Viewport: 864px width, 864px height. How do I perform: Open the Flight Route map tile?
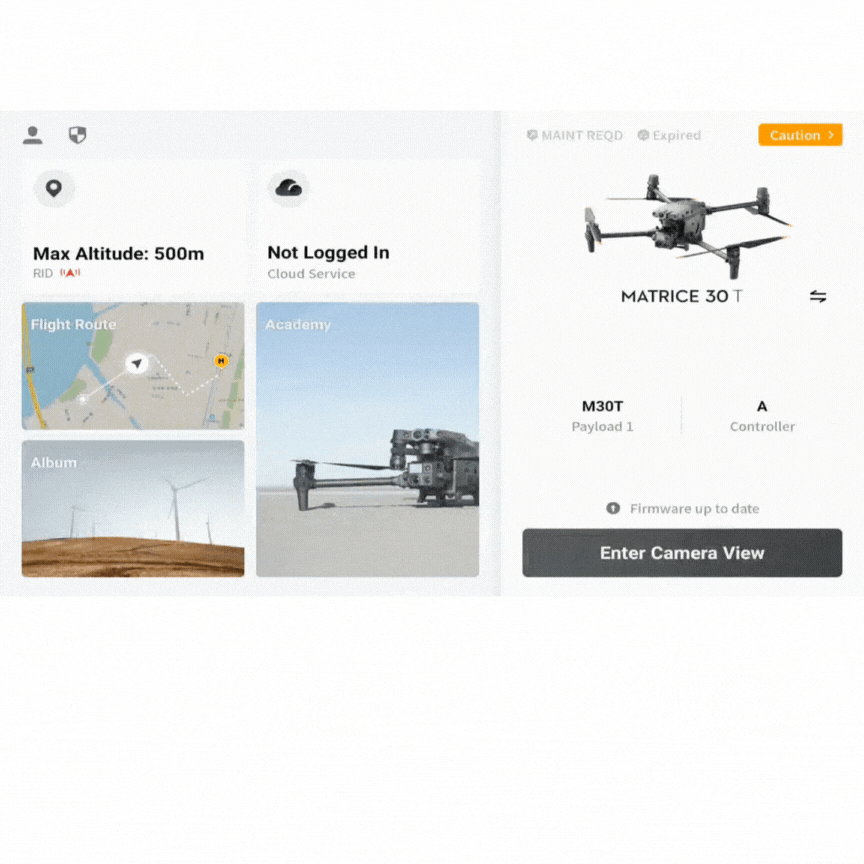pos(133,366)
